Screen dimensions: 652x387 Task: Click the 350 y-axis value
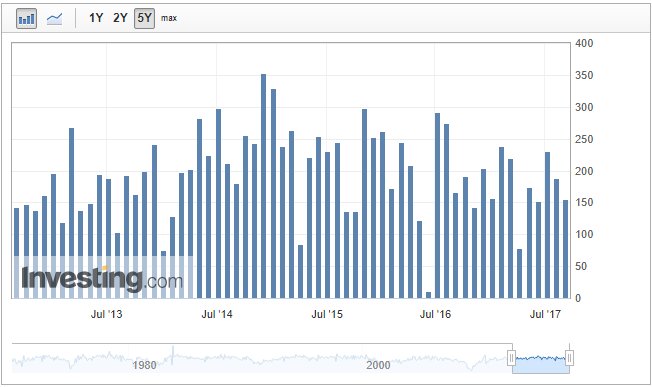coord(584,76)
